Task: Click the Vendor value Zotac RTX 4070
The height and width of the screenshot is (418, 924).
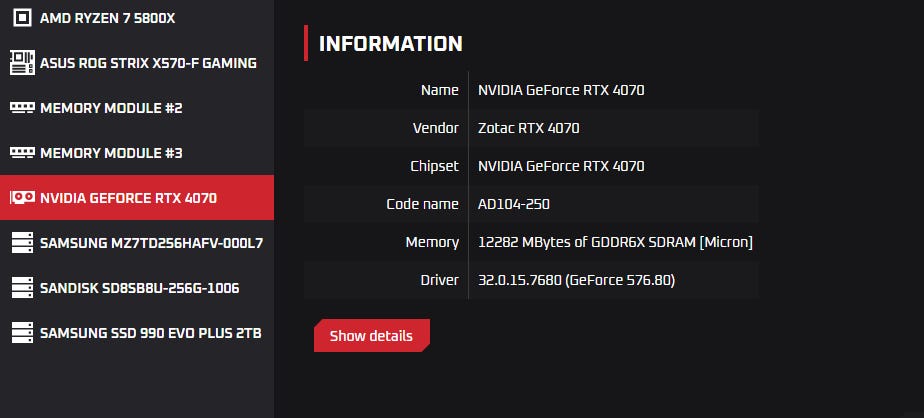Action: pyautogui.click(x=529, y=128)
